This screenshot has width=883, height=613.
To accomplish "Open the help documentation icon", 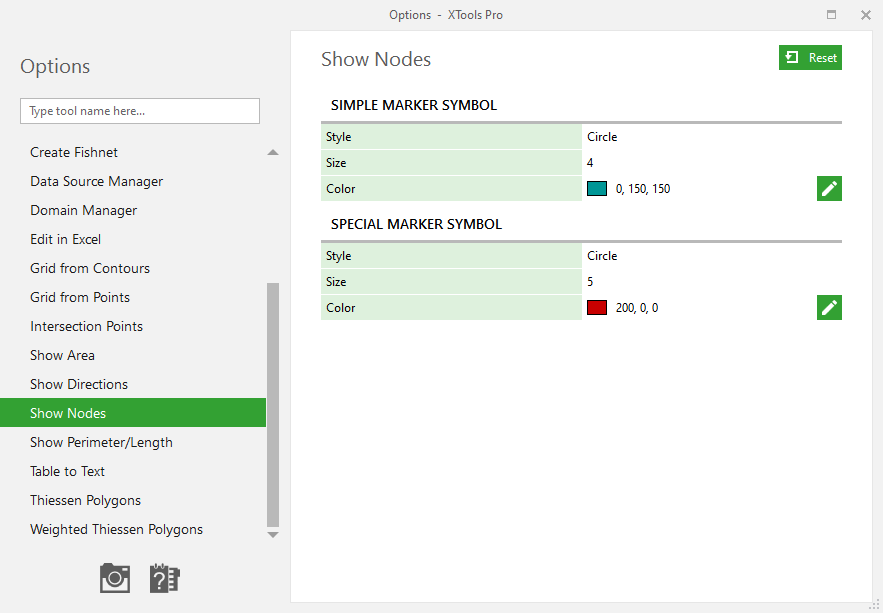I will (164, 578).
